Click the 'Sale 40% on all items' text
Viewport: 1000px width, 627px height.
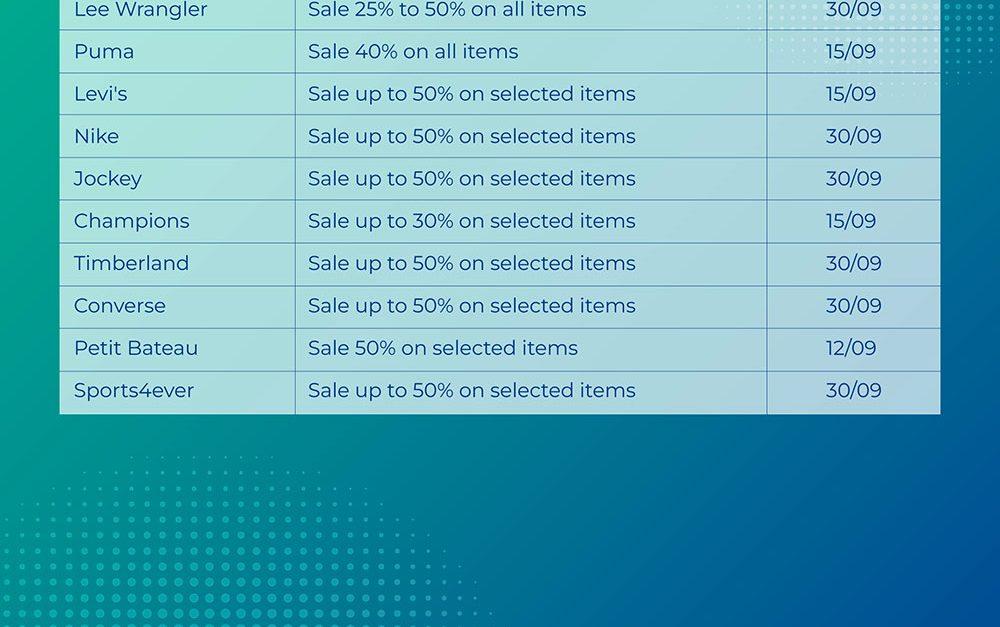point(413,52)
